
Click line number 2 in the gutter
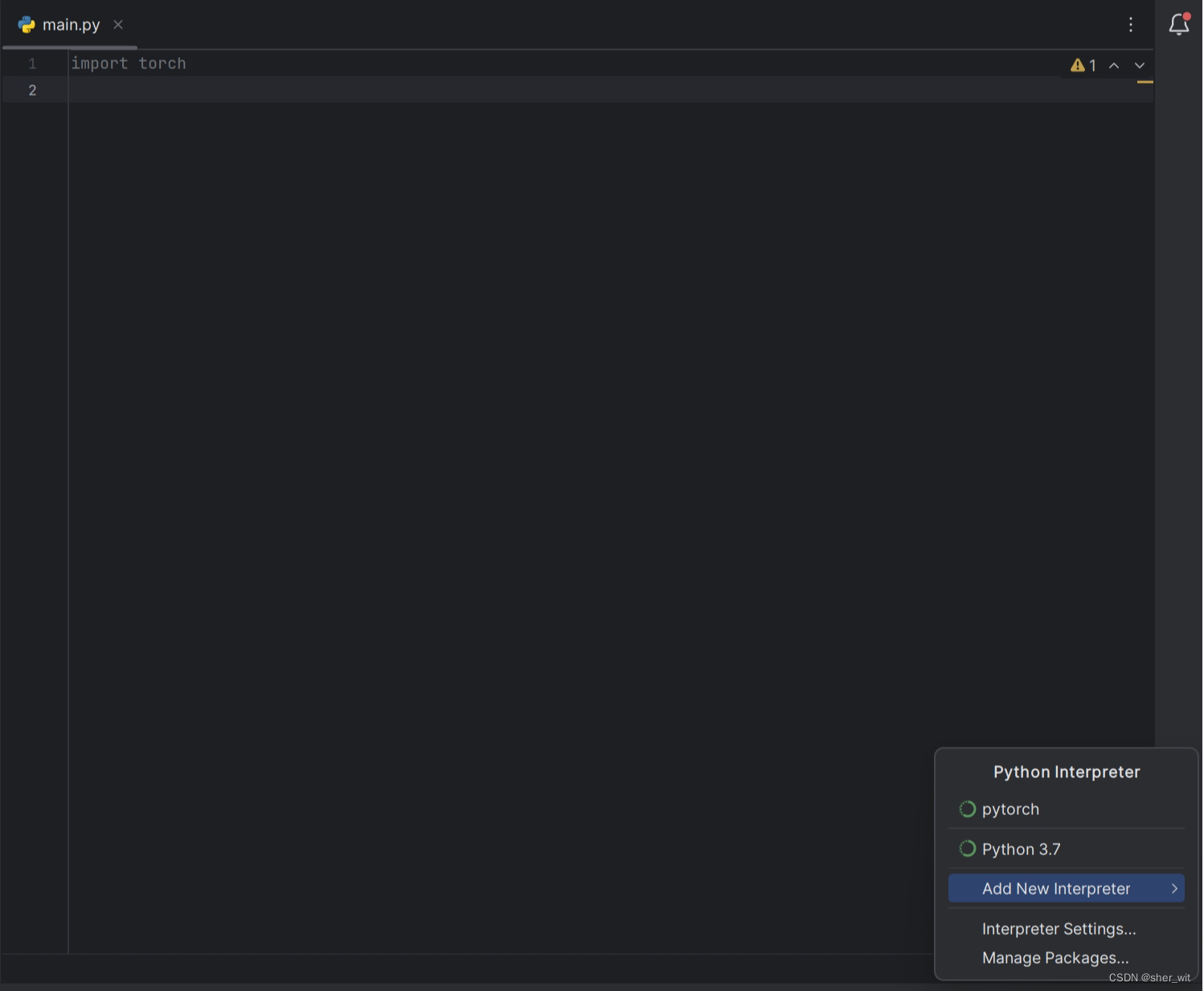pyautogui.click(x=32, y=90)
